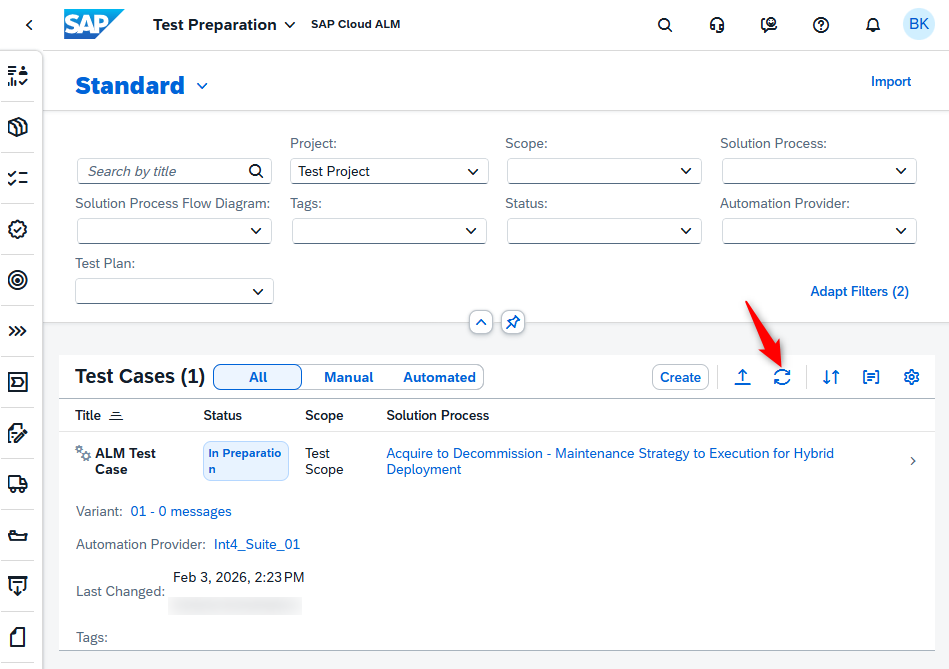Viewport: 949px width, 669px height.
Task: Open ALM Test Case row details arrow
Action: (x=913, y=461)
